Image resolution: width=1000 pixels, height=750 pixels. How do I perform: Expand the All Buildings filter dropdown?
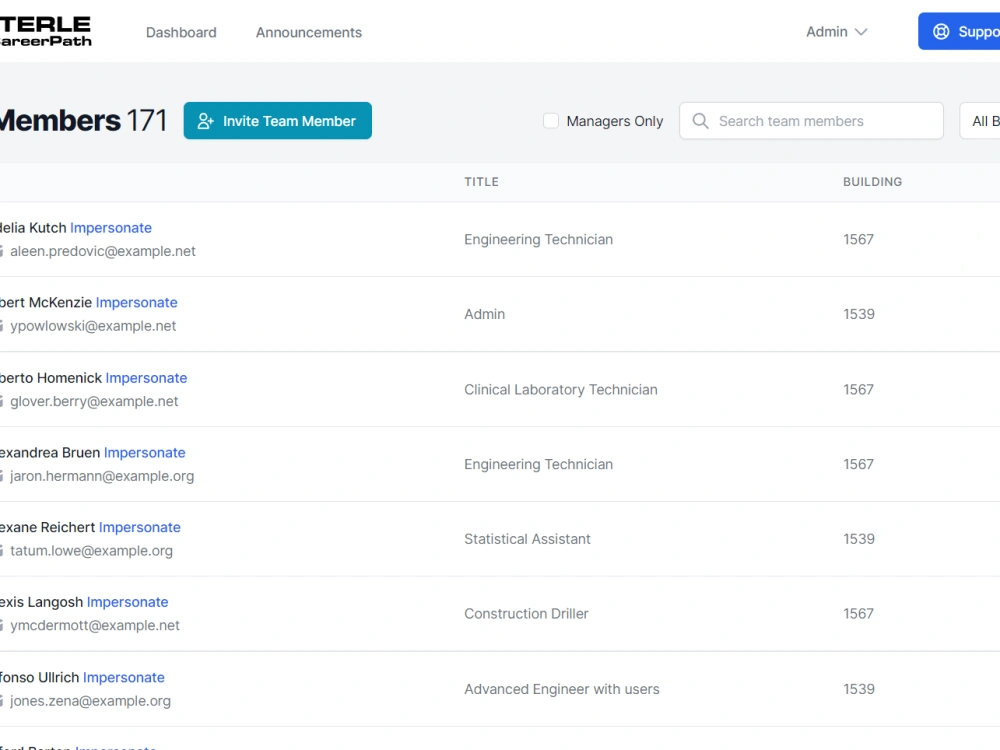(x=980, y=121)
